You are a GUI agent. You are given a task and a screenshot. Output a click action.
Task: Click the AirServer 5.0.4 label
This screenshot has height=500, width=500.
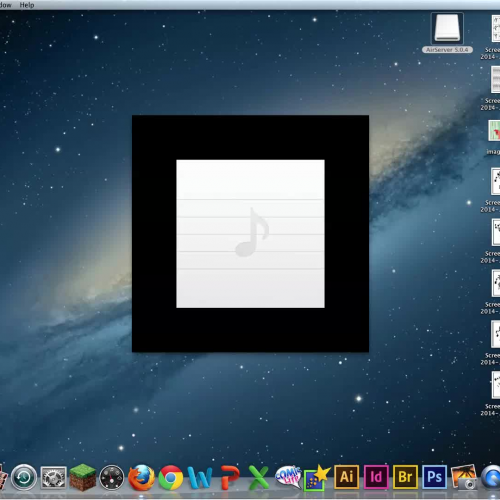[447, 50]
